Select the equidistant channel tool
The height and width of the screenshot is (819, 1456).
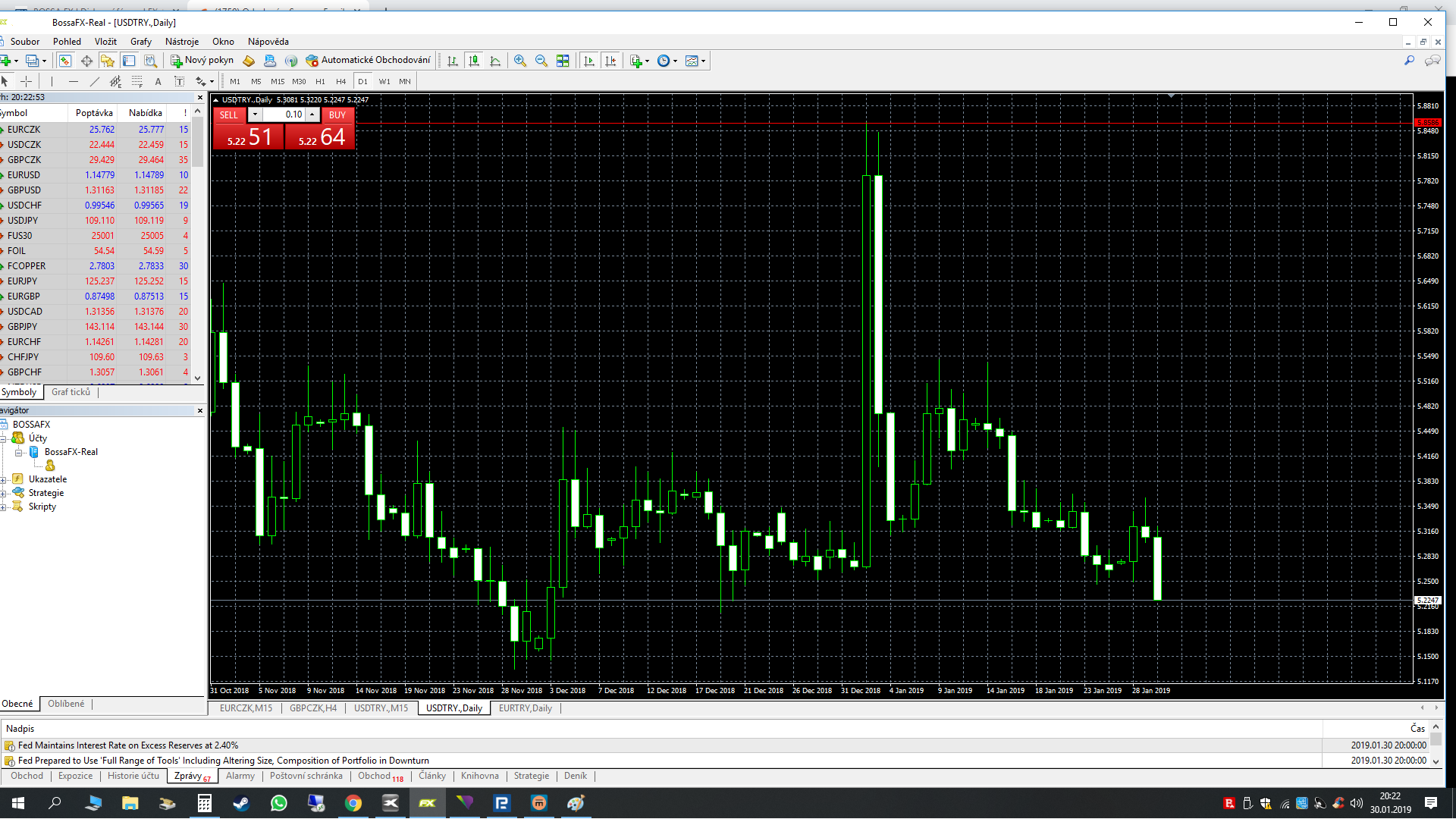click(115, 81)
